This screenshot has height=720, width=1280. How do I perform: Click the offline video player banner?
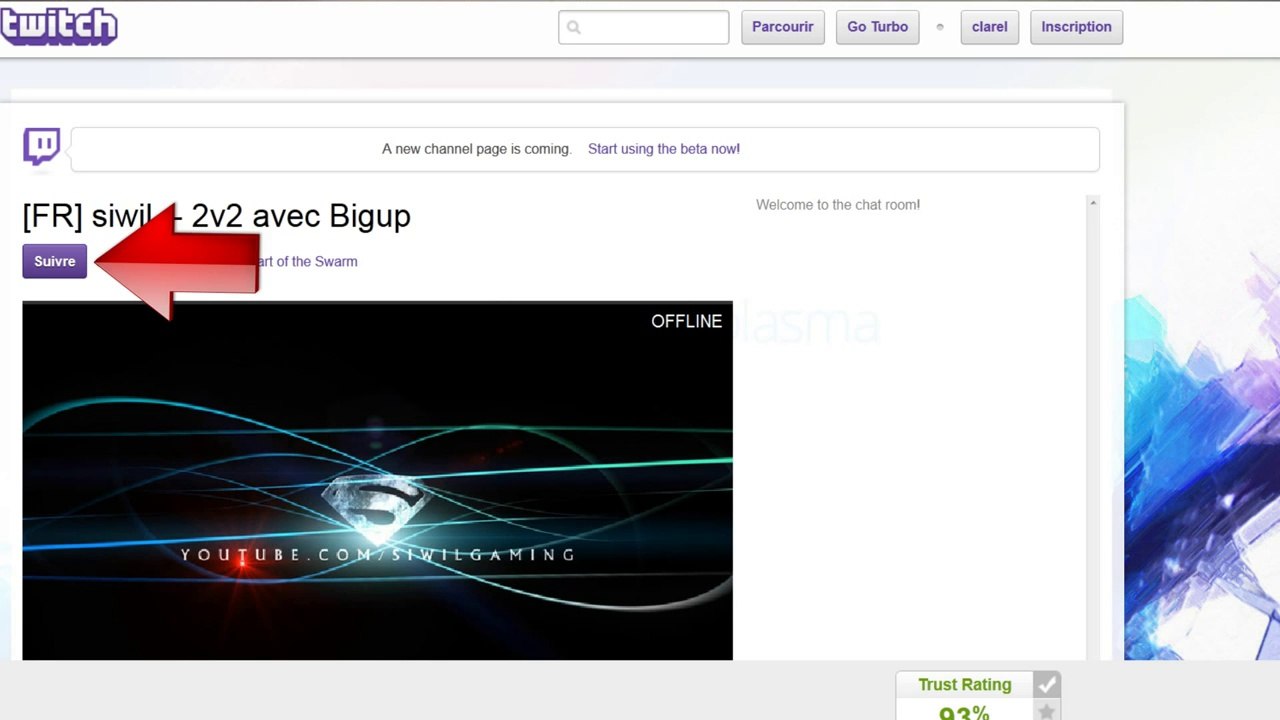coord(377,481)
